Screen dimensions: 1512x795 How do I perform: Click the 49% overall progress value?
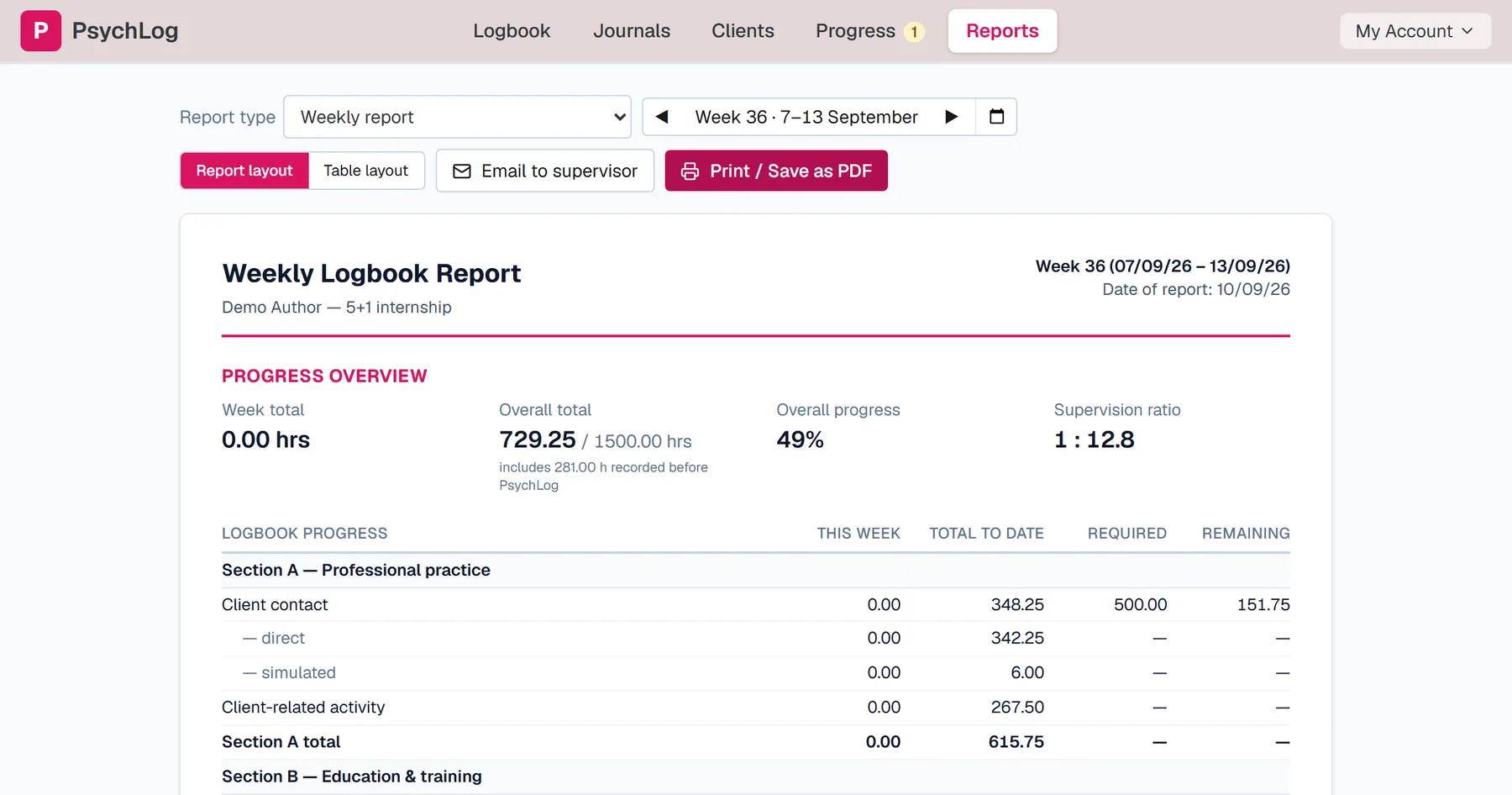click(800, 440)
